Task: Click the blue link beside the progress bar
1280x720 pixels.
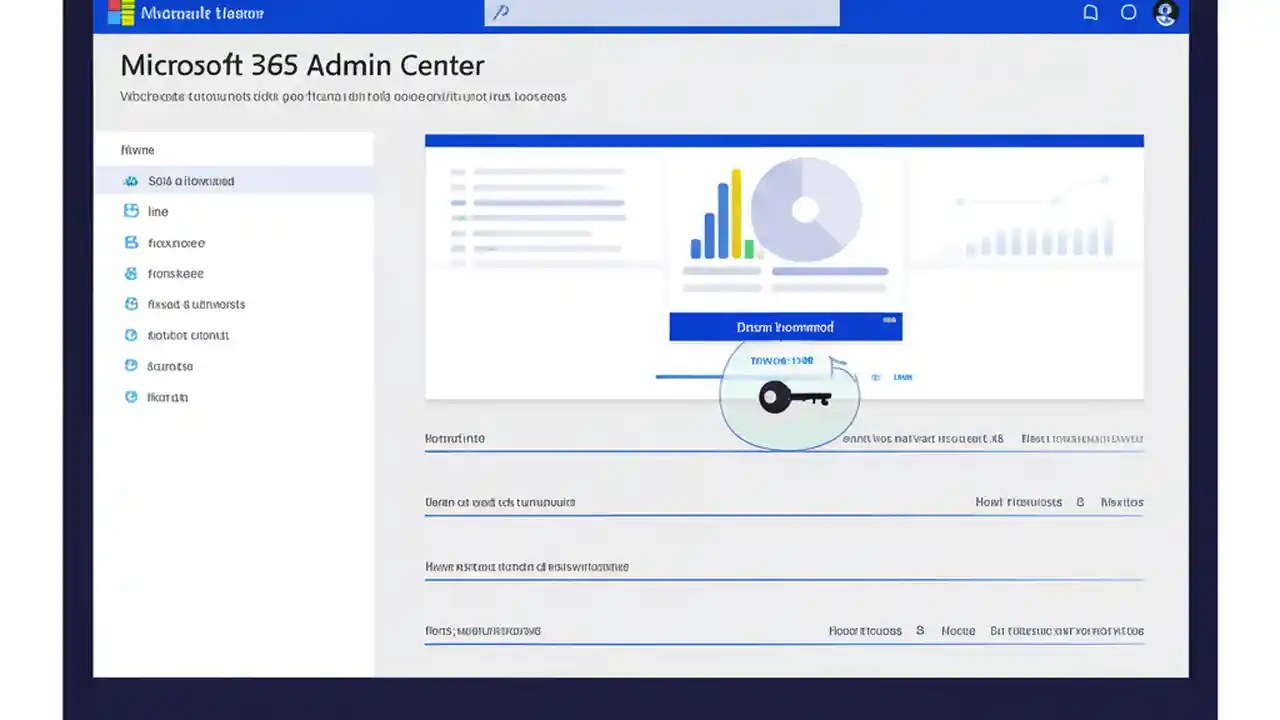Action: 902,377
